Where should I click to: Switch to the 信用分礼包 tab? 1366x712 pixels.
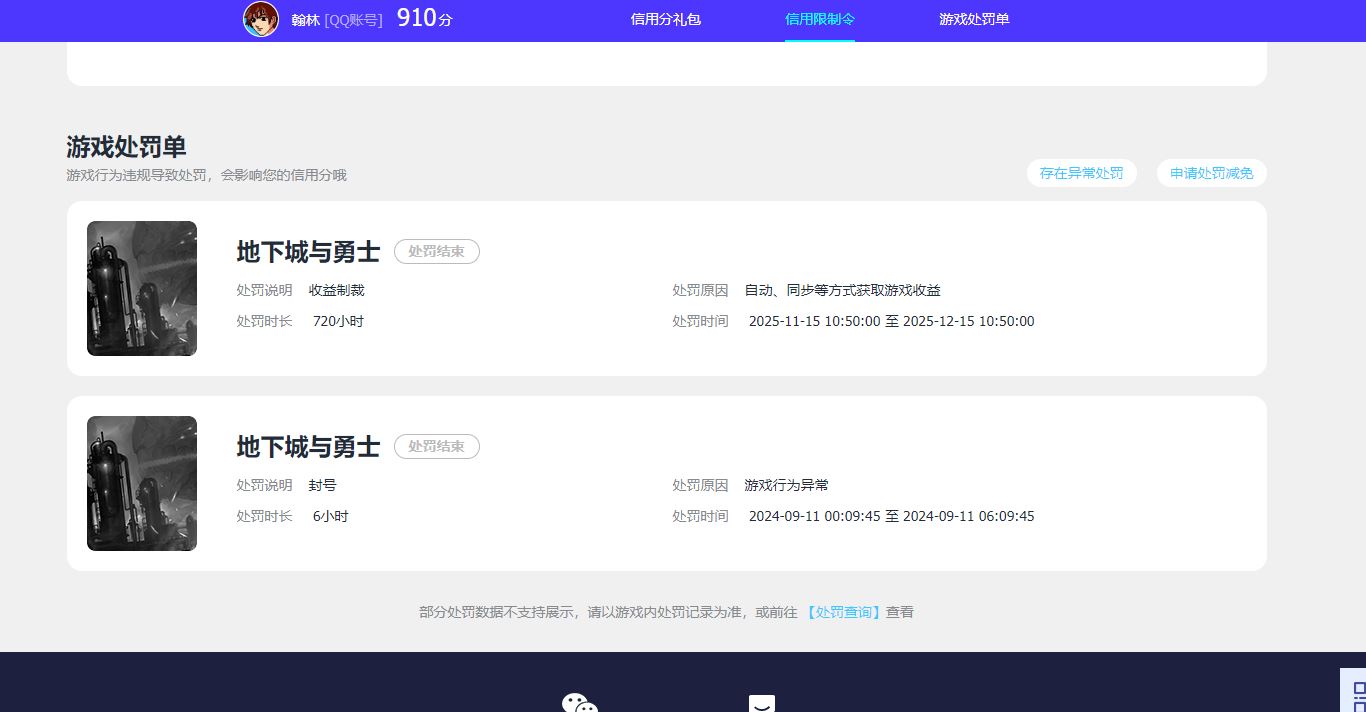point(665,19)
